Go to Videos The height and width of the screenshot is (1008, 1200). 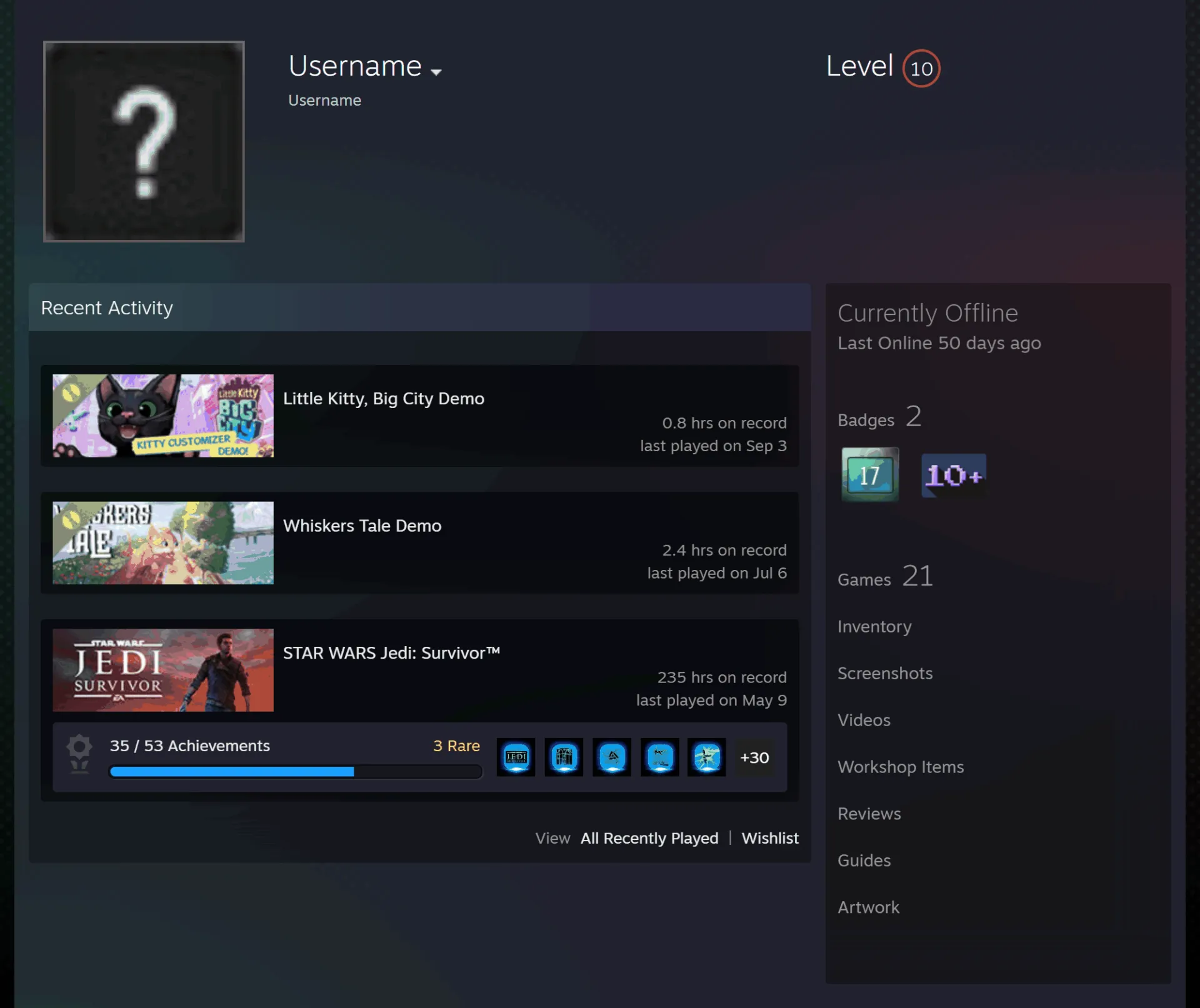click(864, 720)
